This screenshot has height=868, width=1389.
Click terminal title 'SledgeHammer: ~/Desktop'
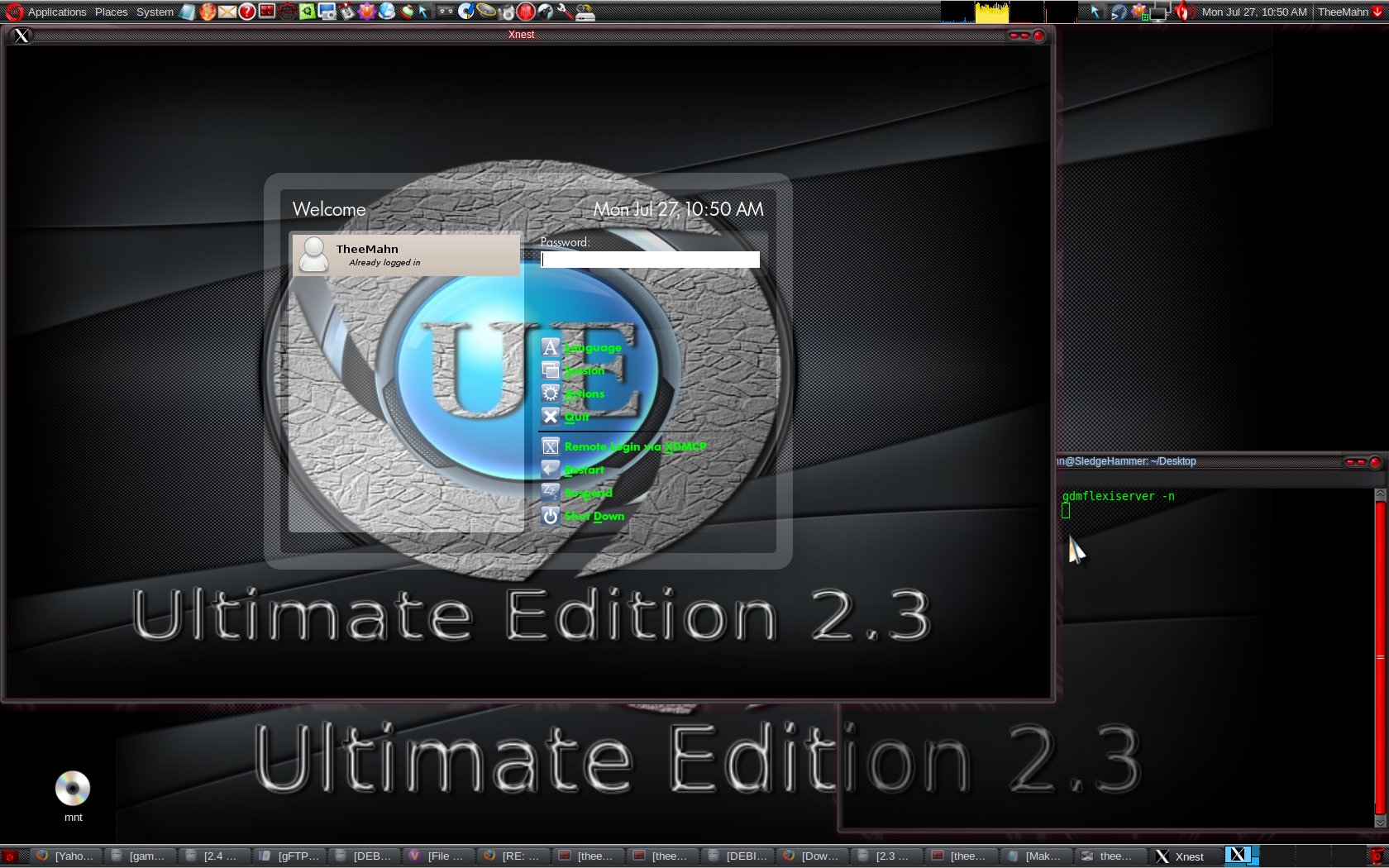pos(1136,461)
